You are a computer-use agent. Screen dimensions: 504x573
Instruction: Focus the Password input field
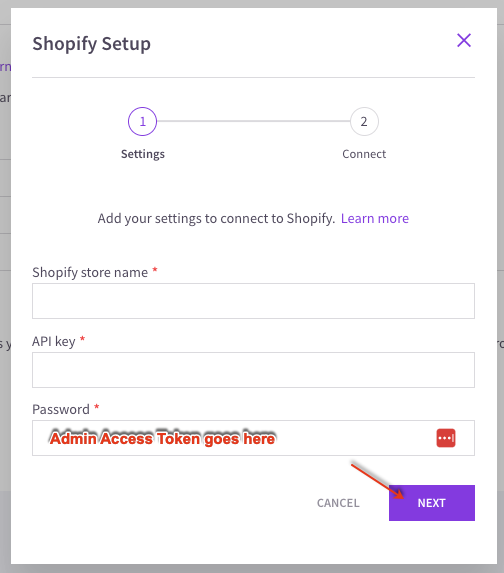253,438
